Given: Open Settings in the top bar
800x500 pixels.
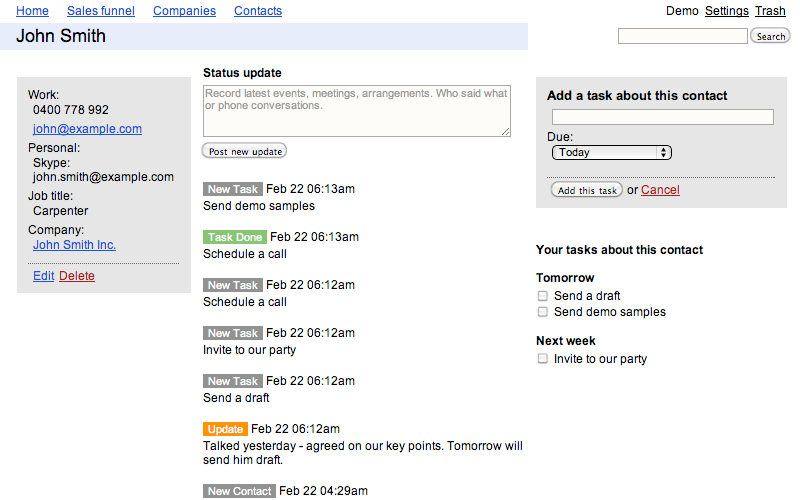Looking at the screenshot, I should click(x=727, y=11).
